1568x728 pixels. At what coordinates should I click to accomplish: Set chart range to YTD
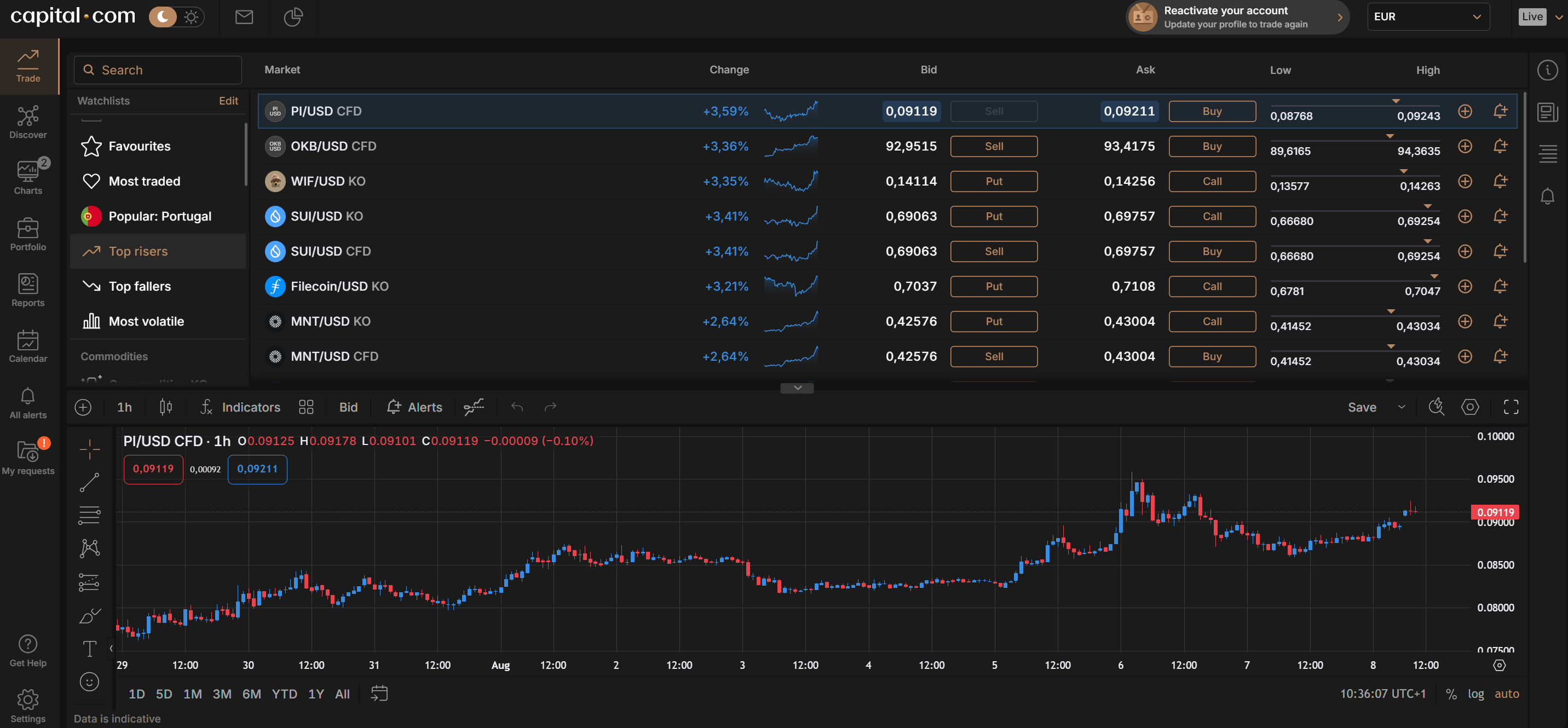click(284, 694)
